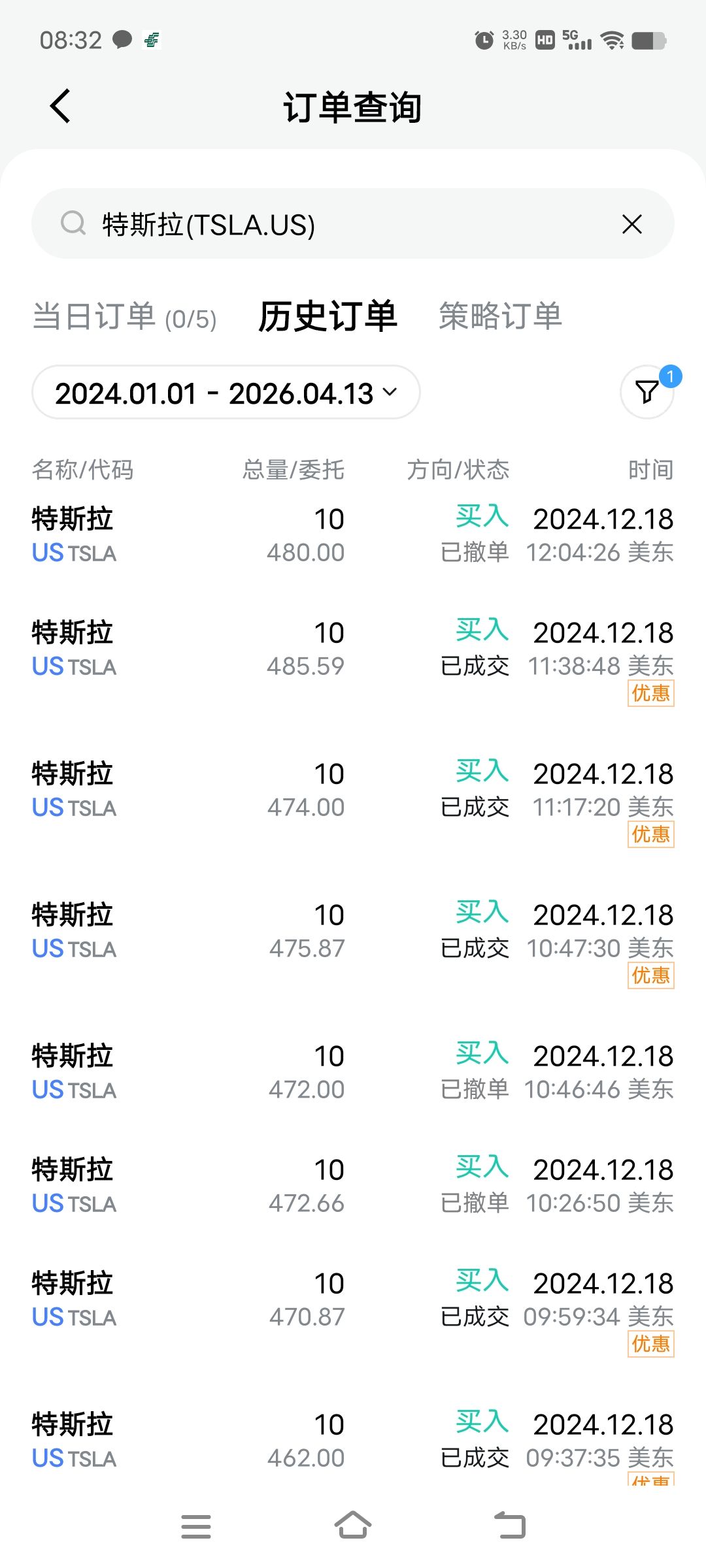This screenshot has width=706, height=1568.
Task: Open the filled 485.59 buy order
Action: (353, 650)
